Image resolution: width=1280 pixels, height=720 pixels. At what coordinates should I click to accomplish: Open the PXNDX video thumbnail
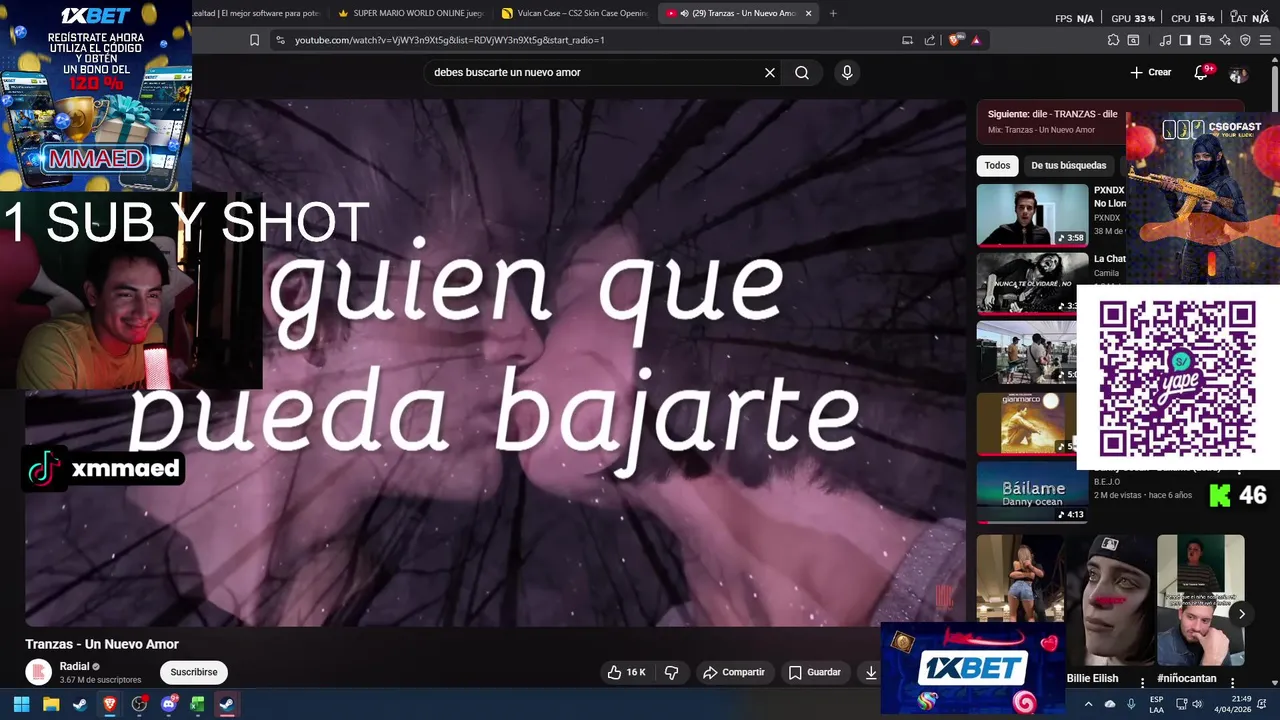1032,214
